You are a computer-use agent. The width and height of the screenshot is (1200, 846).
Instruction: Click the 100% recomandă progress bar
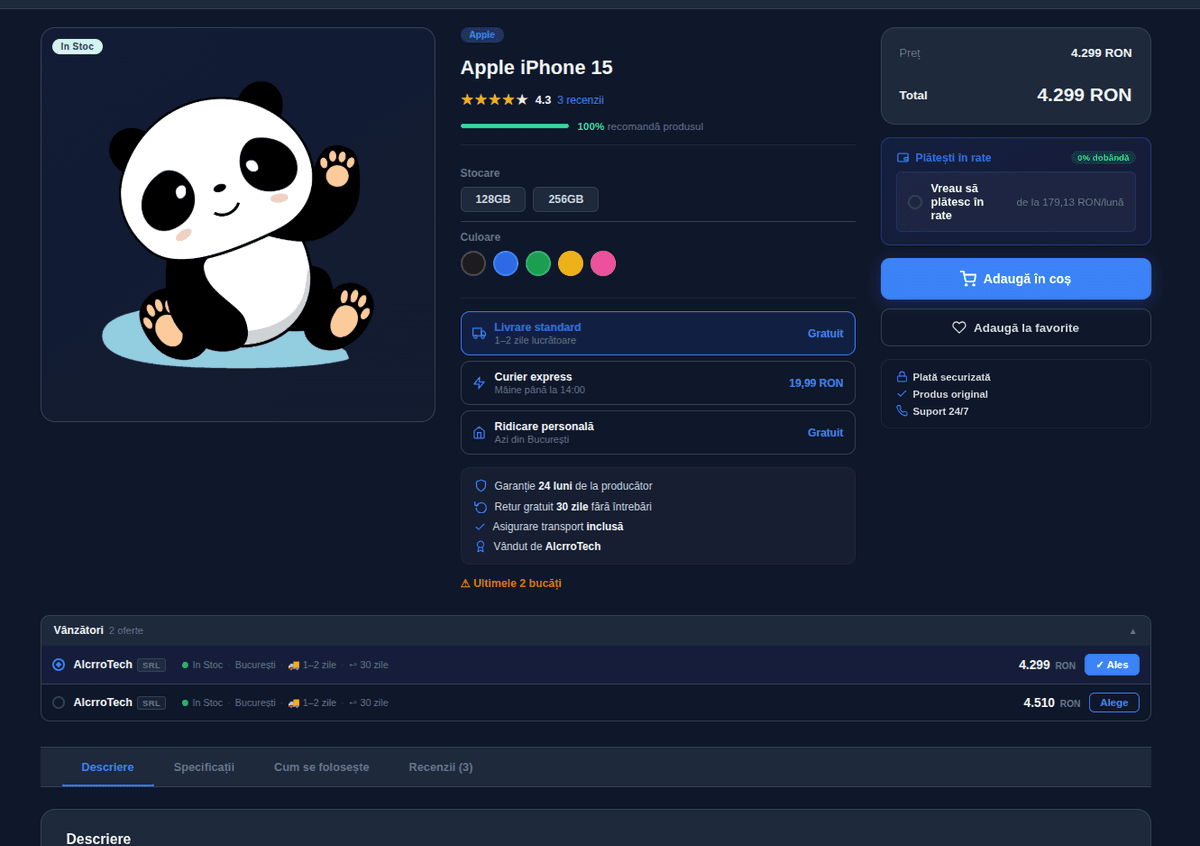pyautogui.click(x=515, y=126)
